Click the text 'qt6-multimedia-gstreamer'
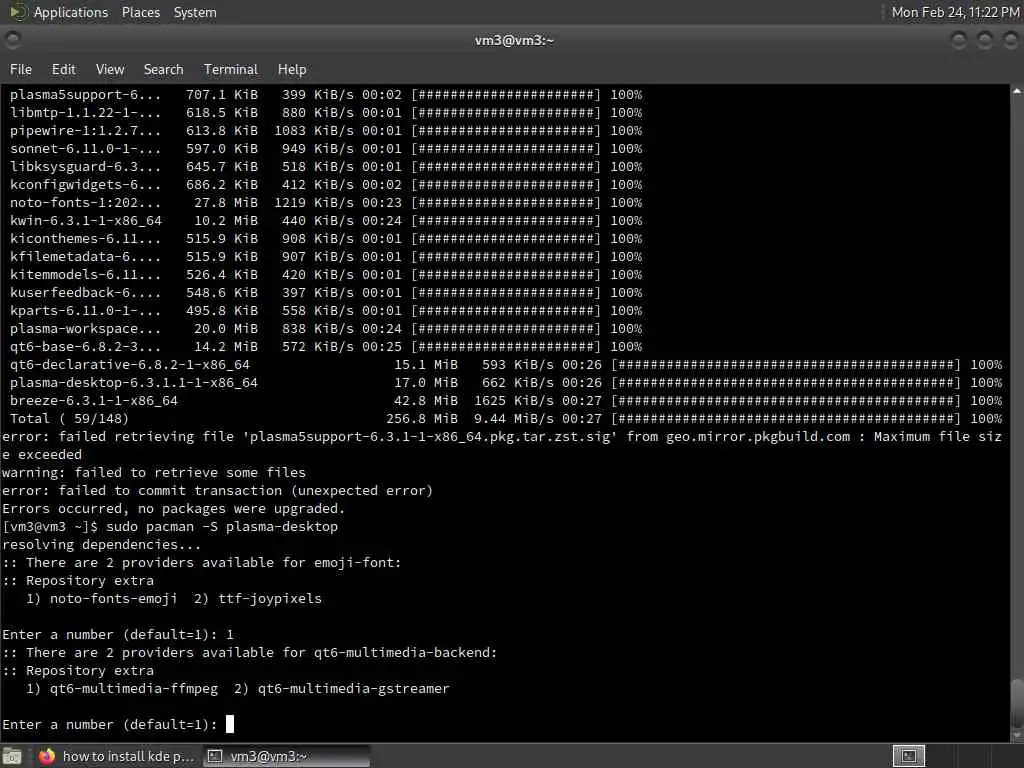Screen dimensions: 1024x768 [353, 688]
